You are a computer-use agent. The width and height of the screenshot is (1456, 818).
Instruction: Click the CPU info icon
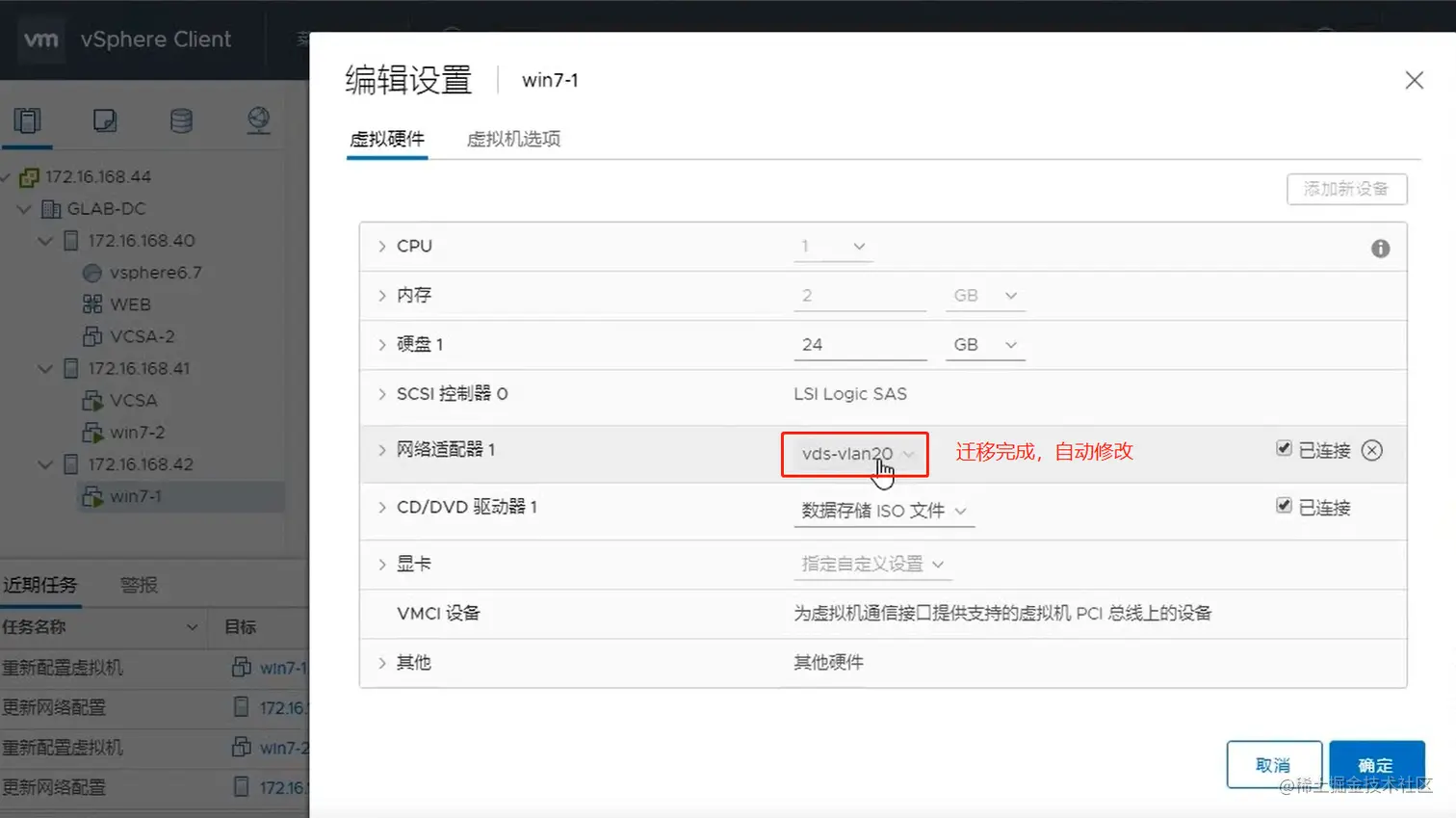click(x=1380, y=249)
